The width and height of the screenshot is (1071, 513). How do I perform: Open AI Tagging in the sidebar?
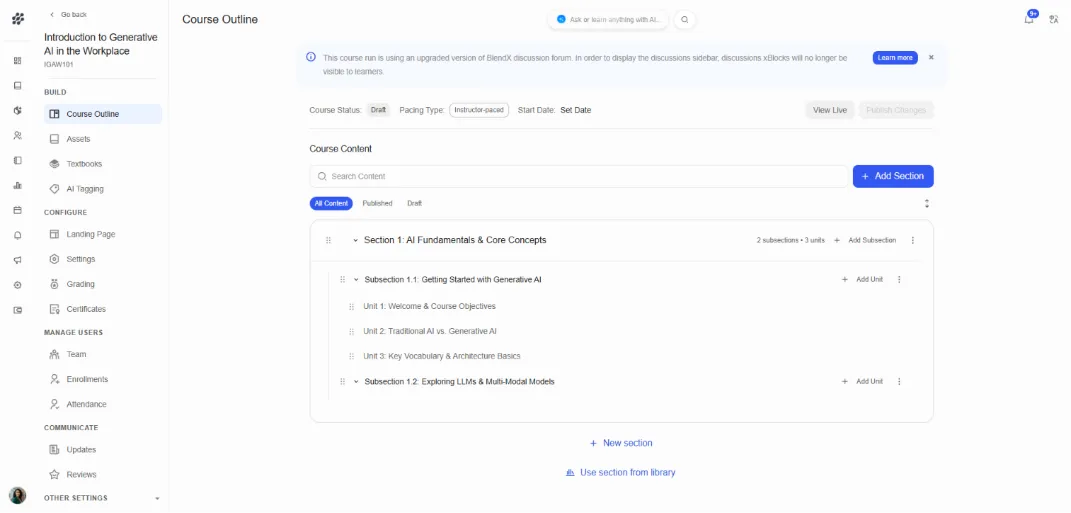(x=103, y=189)
